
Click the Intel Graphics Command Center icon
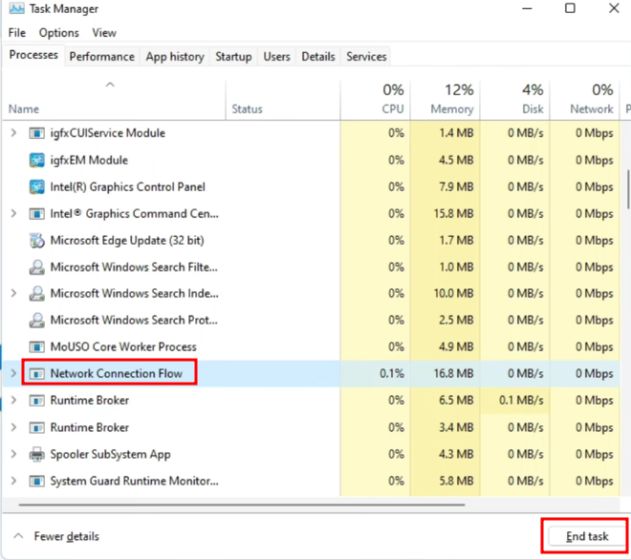(37, 214)
